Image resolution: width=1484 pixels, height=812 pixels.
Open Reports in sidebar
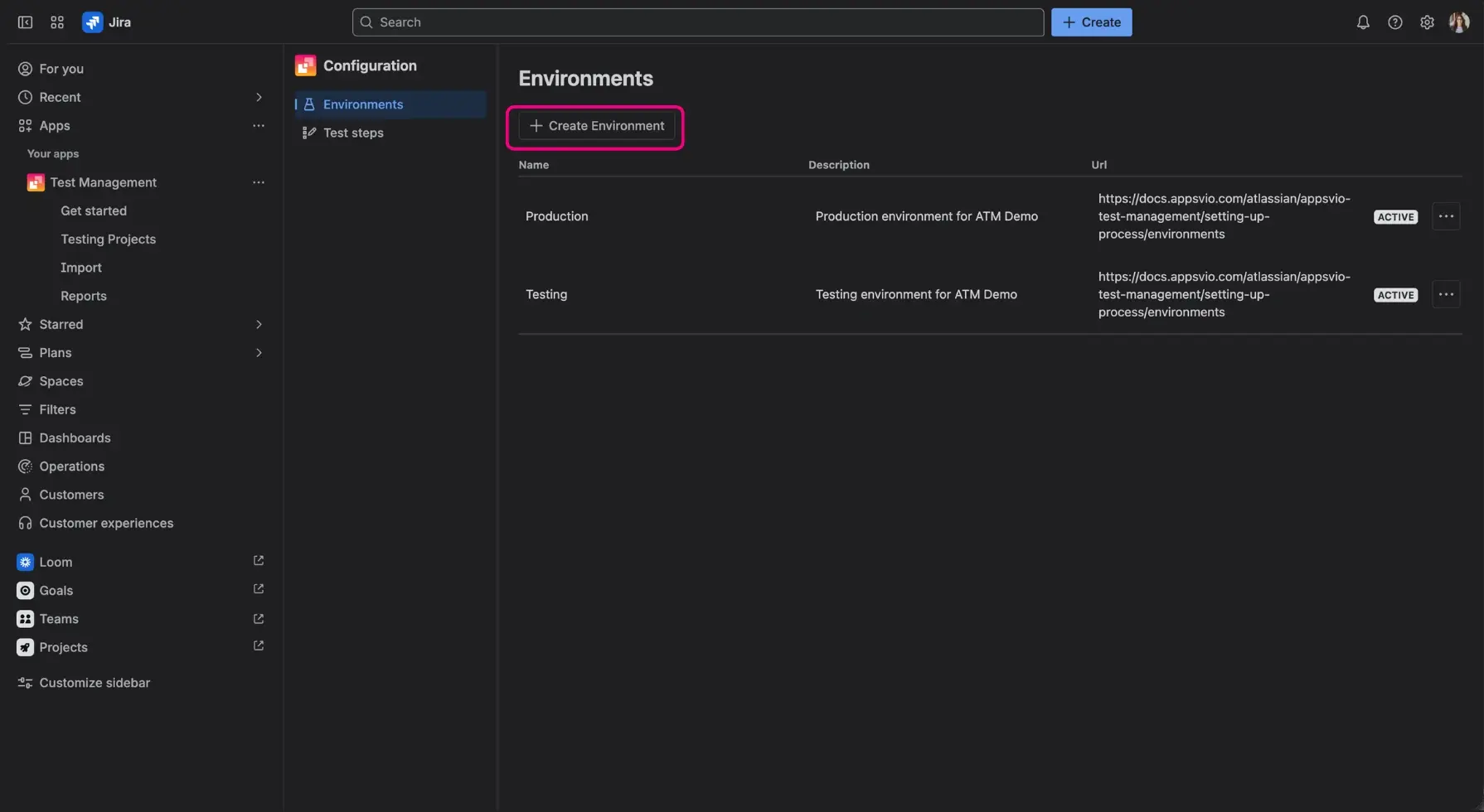pos(84,296)
